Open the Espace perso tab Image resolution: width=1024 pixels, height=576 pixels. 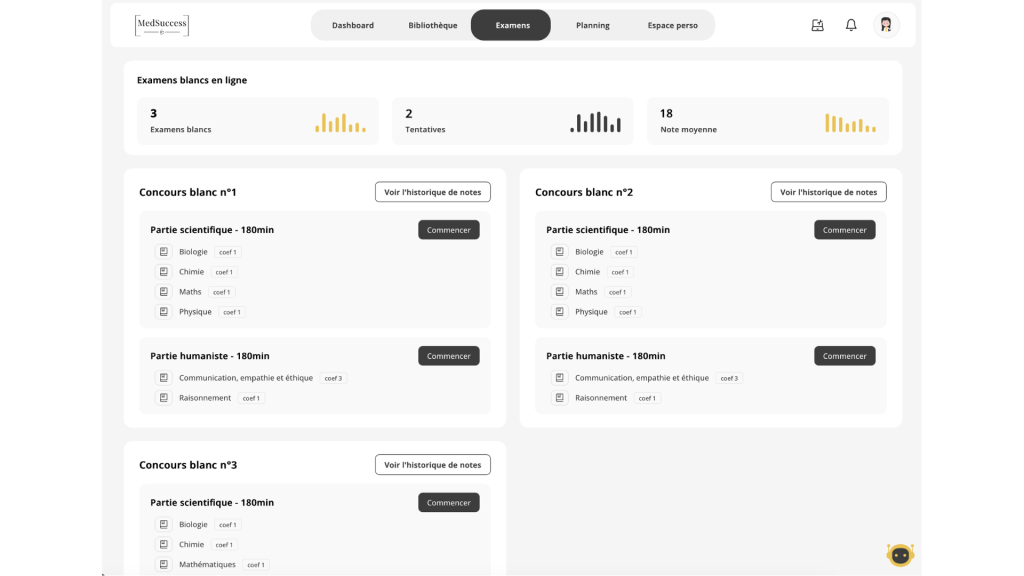tap(672, 25)
